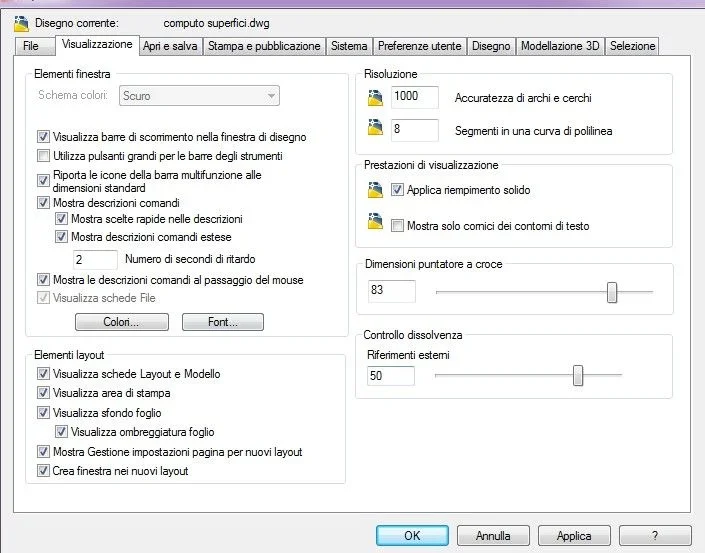Enable Utilizza pulsanti grandi per le barre

[43, 156]
